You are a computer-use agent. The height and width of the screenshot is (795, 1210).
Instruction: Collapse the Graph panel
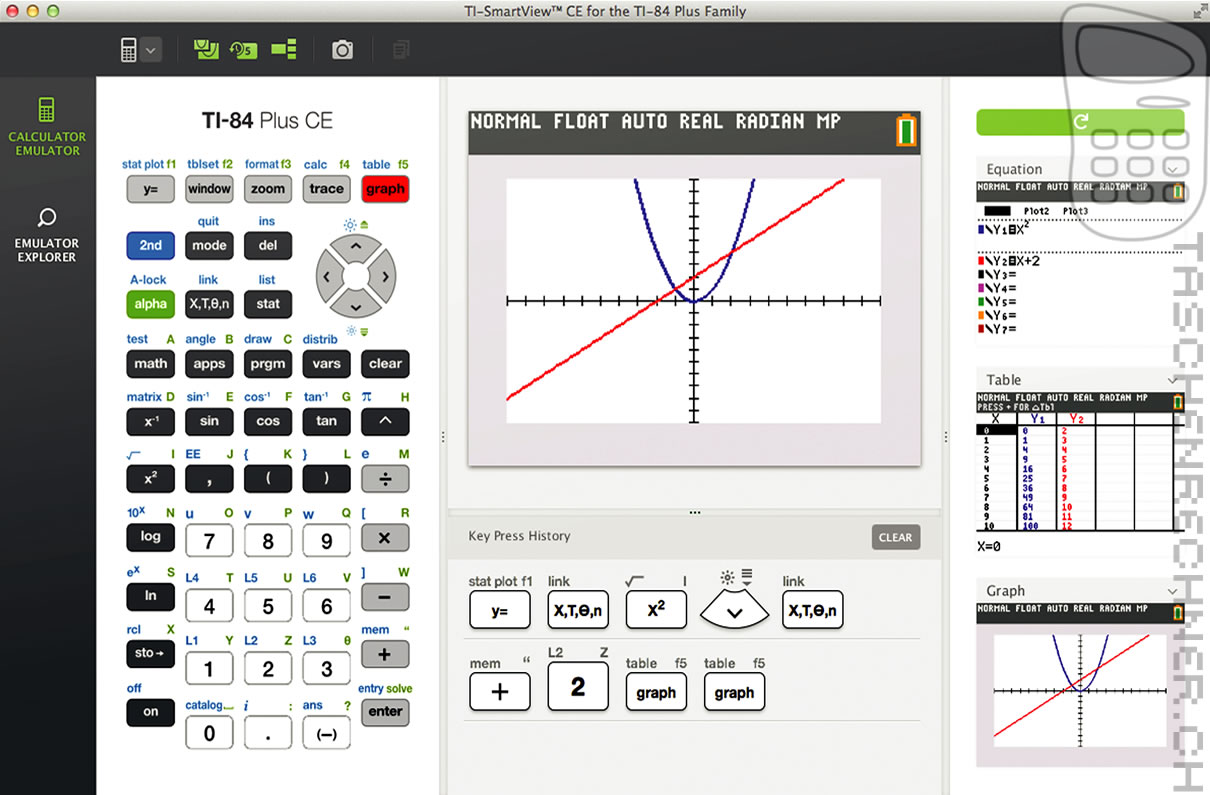pyautogui.click(x=1174, y=591)
